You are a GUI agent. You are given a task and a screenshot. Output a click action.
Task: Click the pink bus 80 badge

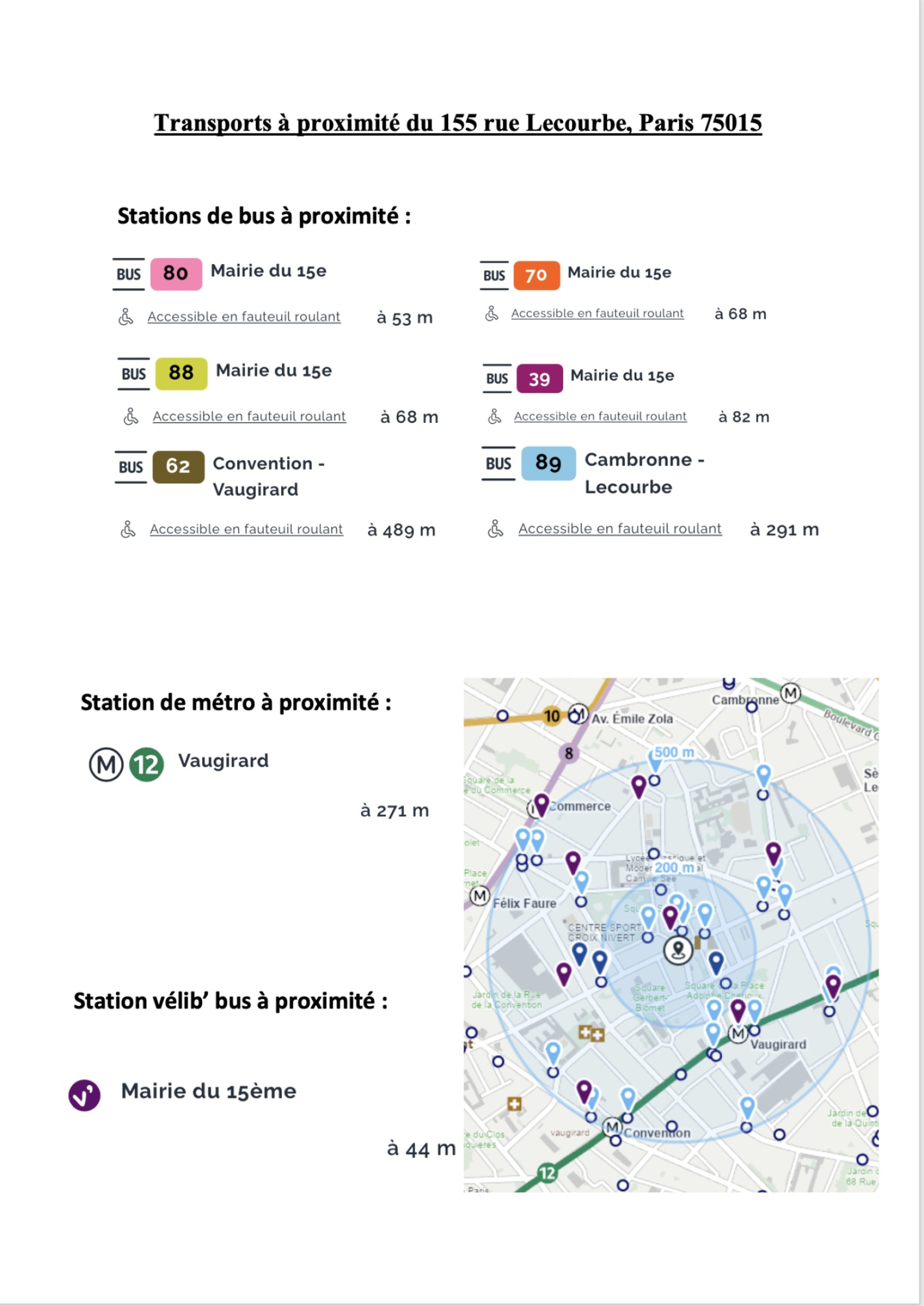click(176, 274)
